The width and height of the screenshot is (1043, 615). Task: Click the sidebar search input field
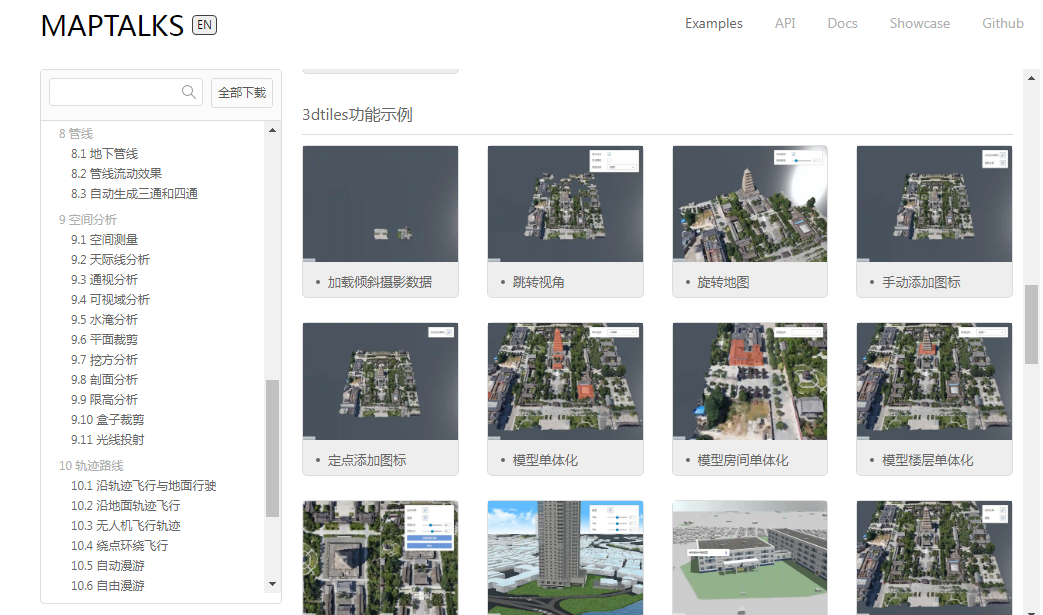click(126, 92)
